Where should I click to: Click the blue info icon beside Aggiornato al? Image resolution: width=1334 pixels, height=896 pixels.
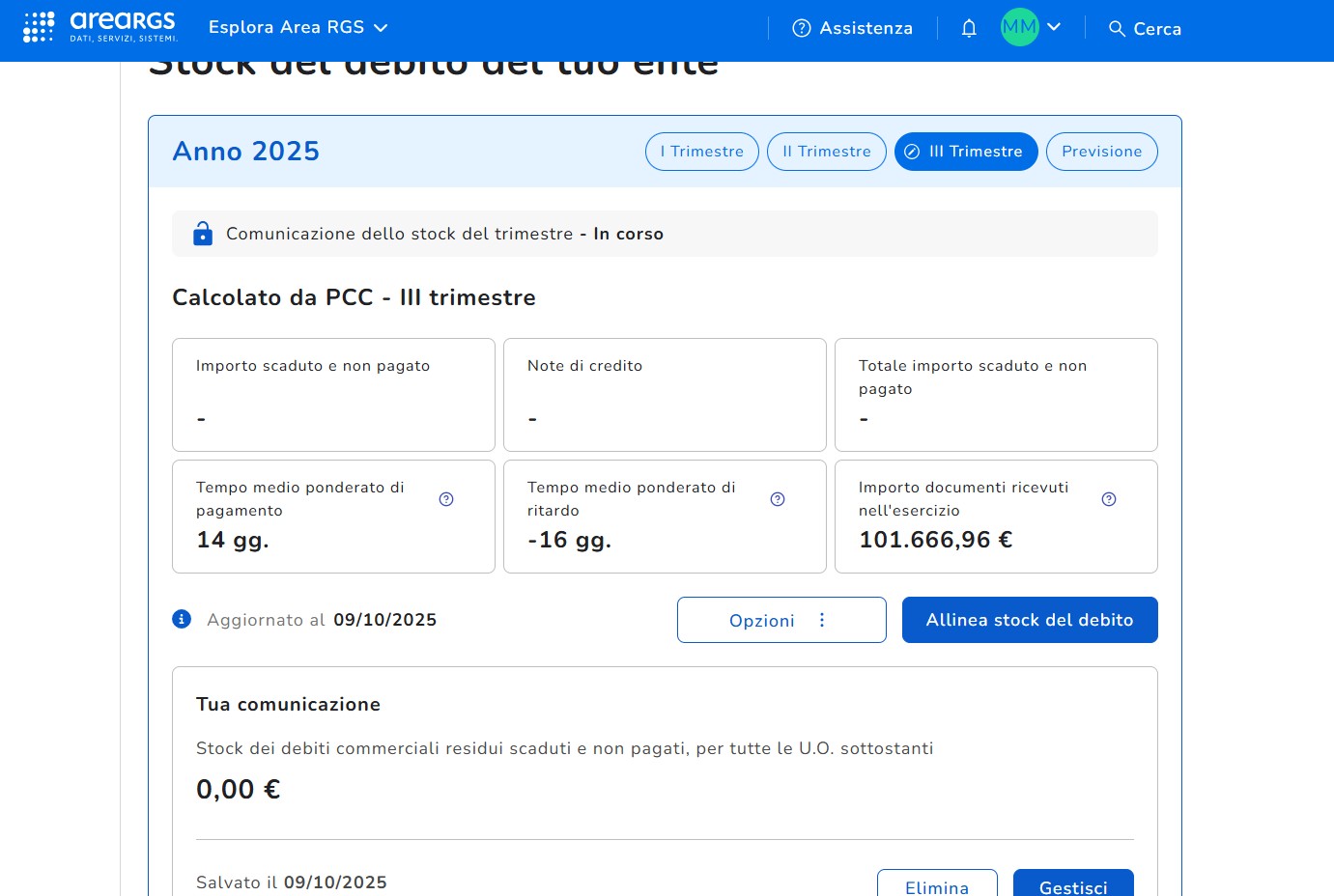click(182, 619)
